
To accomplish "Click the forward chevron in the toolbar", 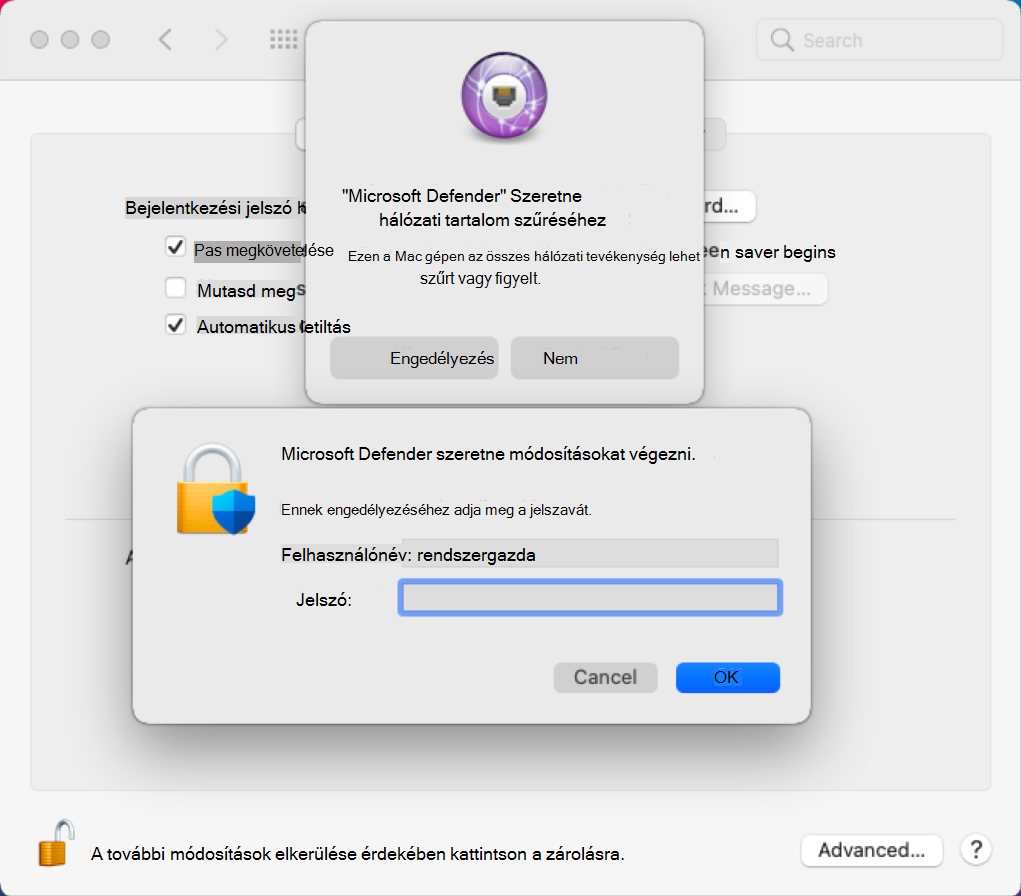I will pos(221,40).
